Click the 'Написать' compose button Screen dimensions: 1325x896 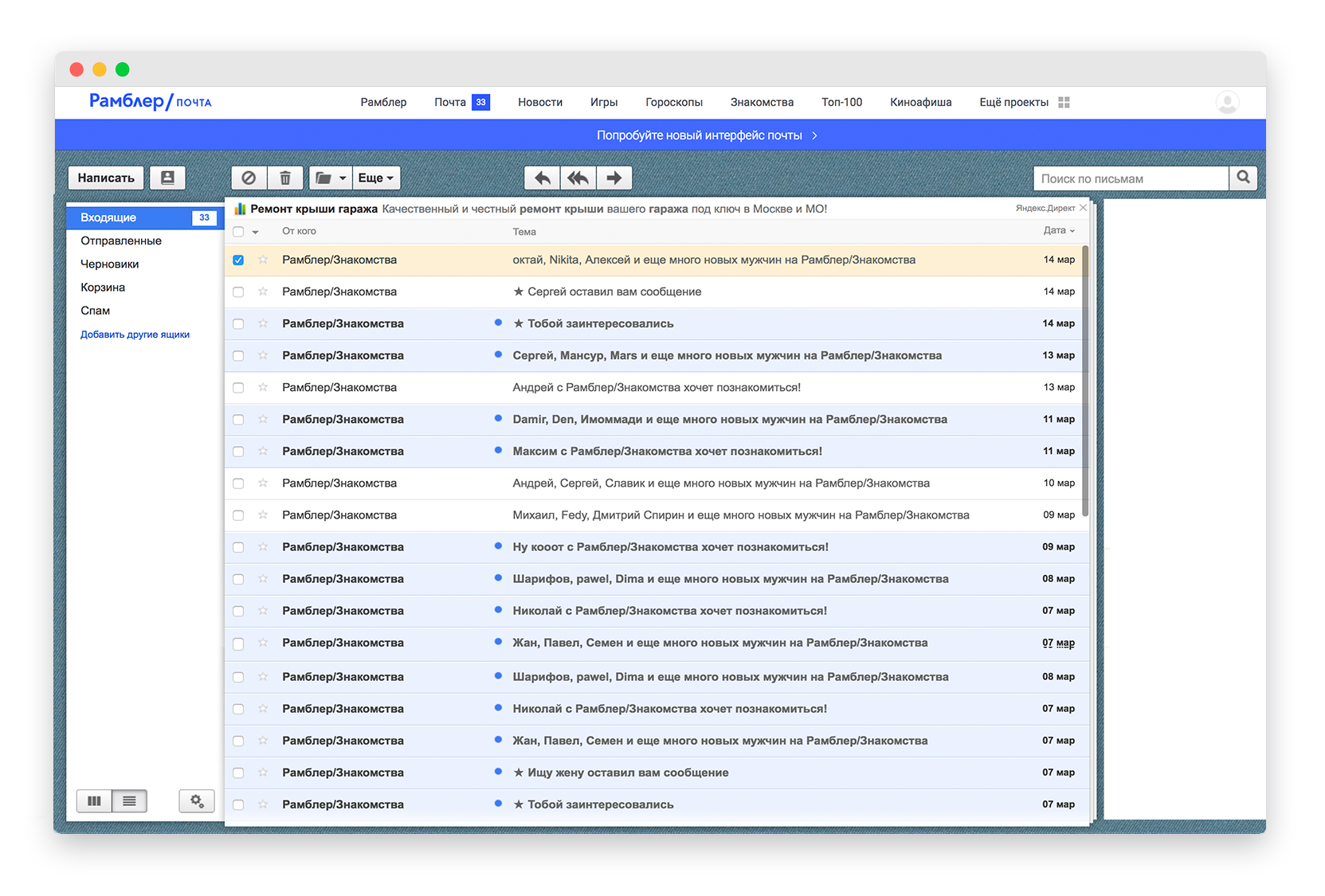point(106,178)
